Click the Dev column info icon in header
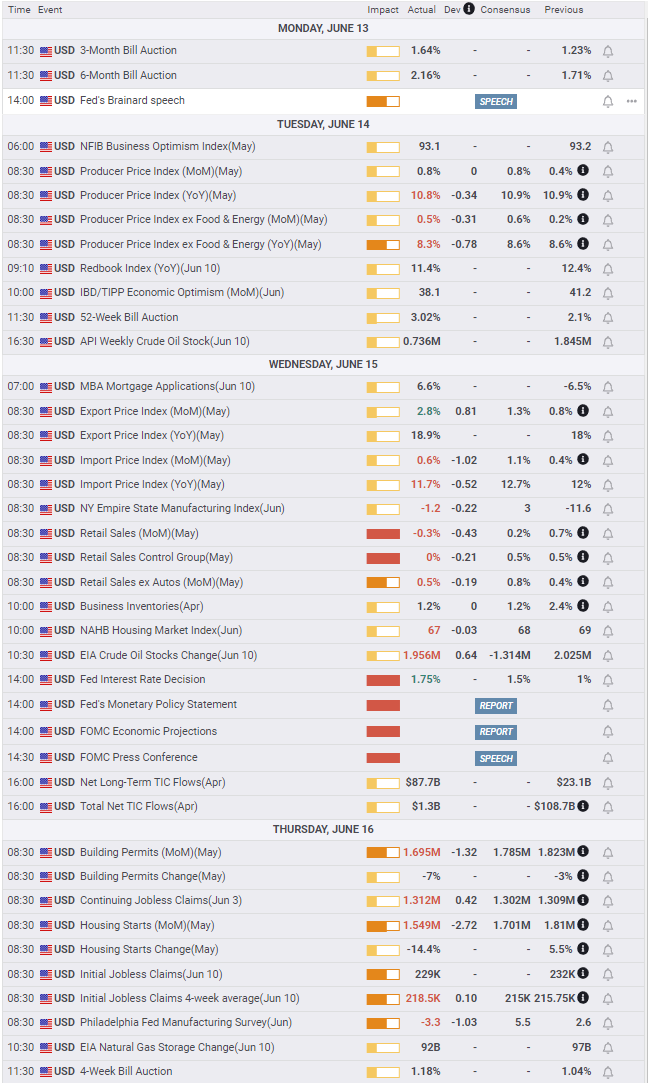The height and width of the screenshot is (1083, 648). coord(469,9)
